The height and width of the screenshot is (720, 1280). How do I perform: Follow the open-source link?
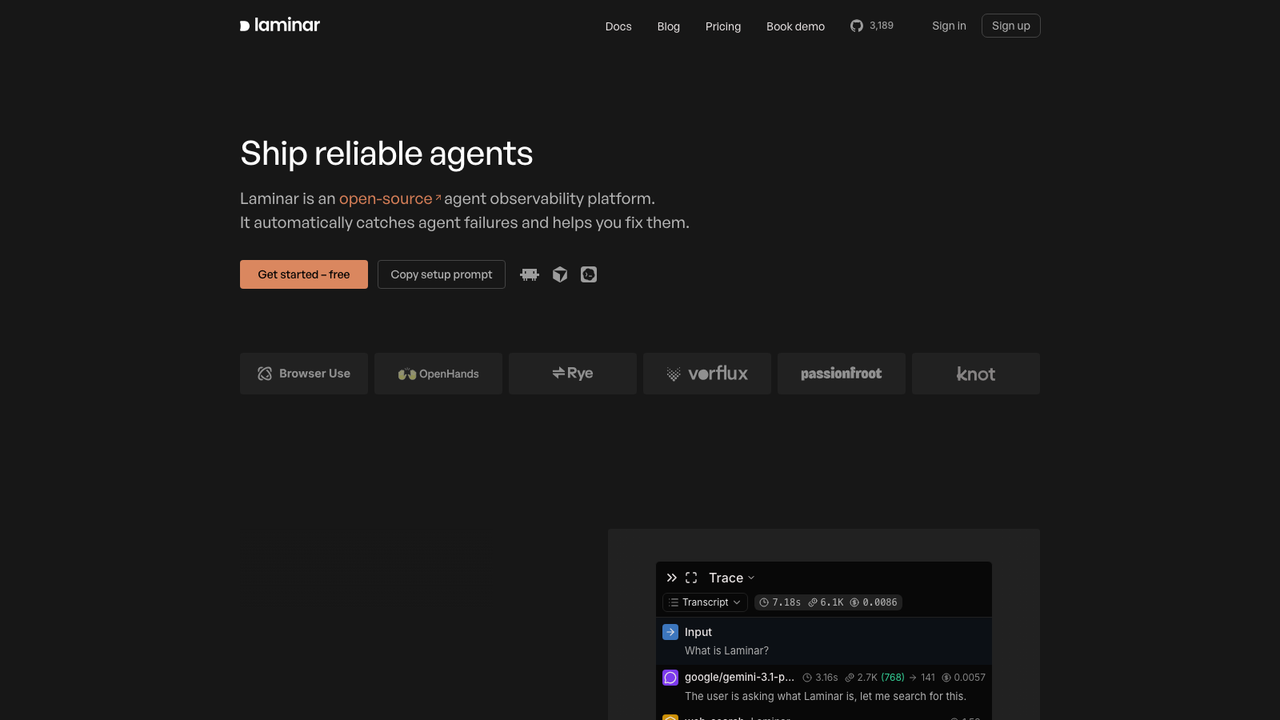point(389,198)
